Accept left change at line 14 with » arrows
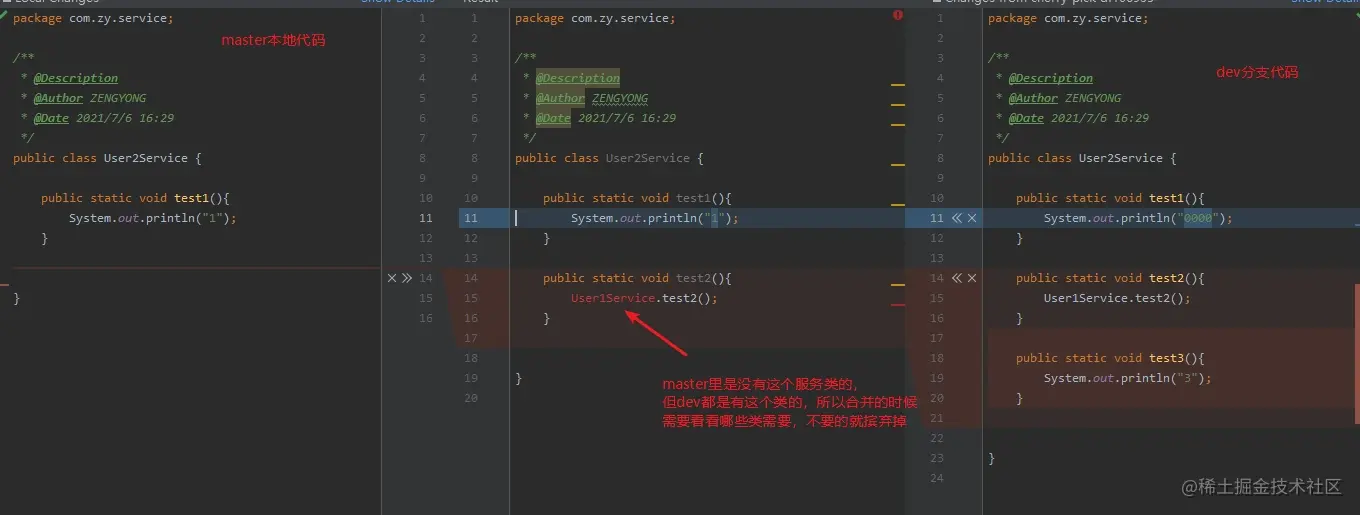Image resolution: width=1360 pixels, height=515 pixels. click(x=407, y=278)
